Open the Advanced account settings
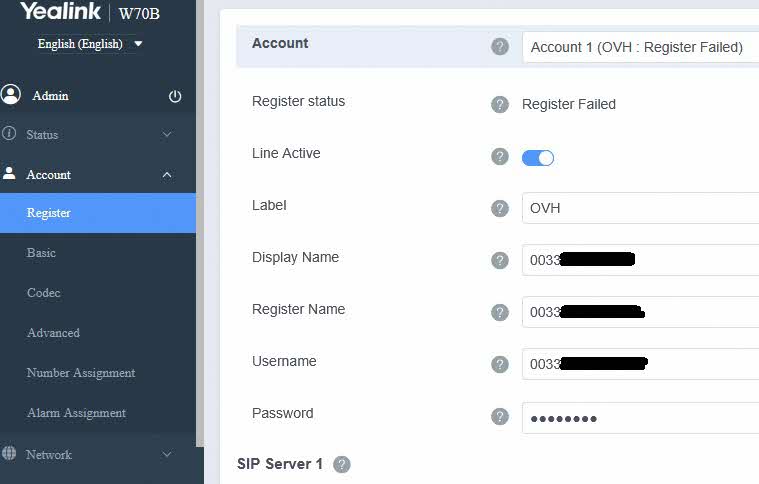The width and height of the screenshot is (759, 484). [x=53, y=333]
